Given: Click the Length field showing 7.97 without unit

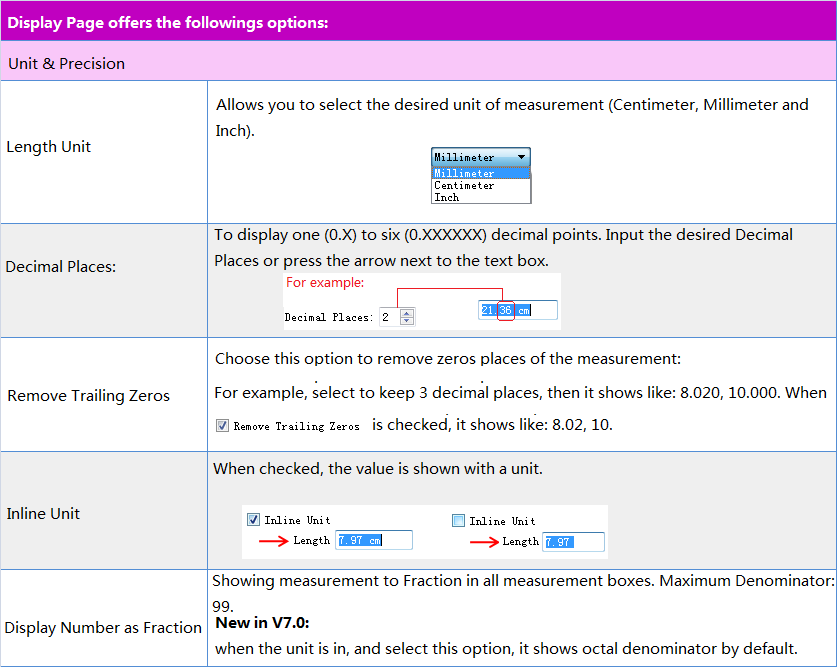Looking at the screenshot, I should pyautogui.click(x=572, y=541).
